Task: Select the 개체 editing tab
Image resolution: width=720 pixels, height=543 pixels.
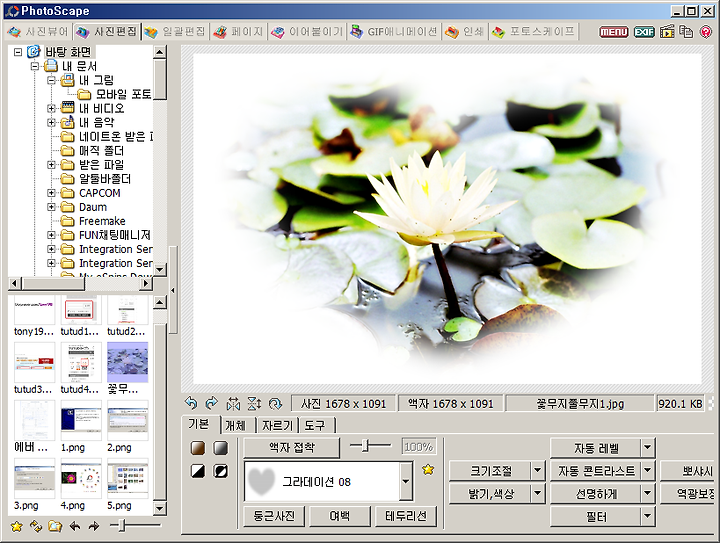Action: pyautogui.click(x=237, y=426)
